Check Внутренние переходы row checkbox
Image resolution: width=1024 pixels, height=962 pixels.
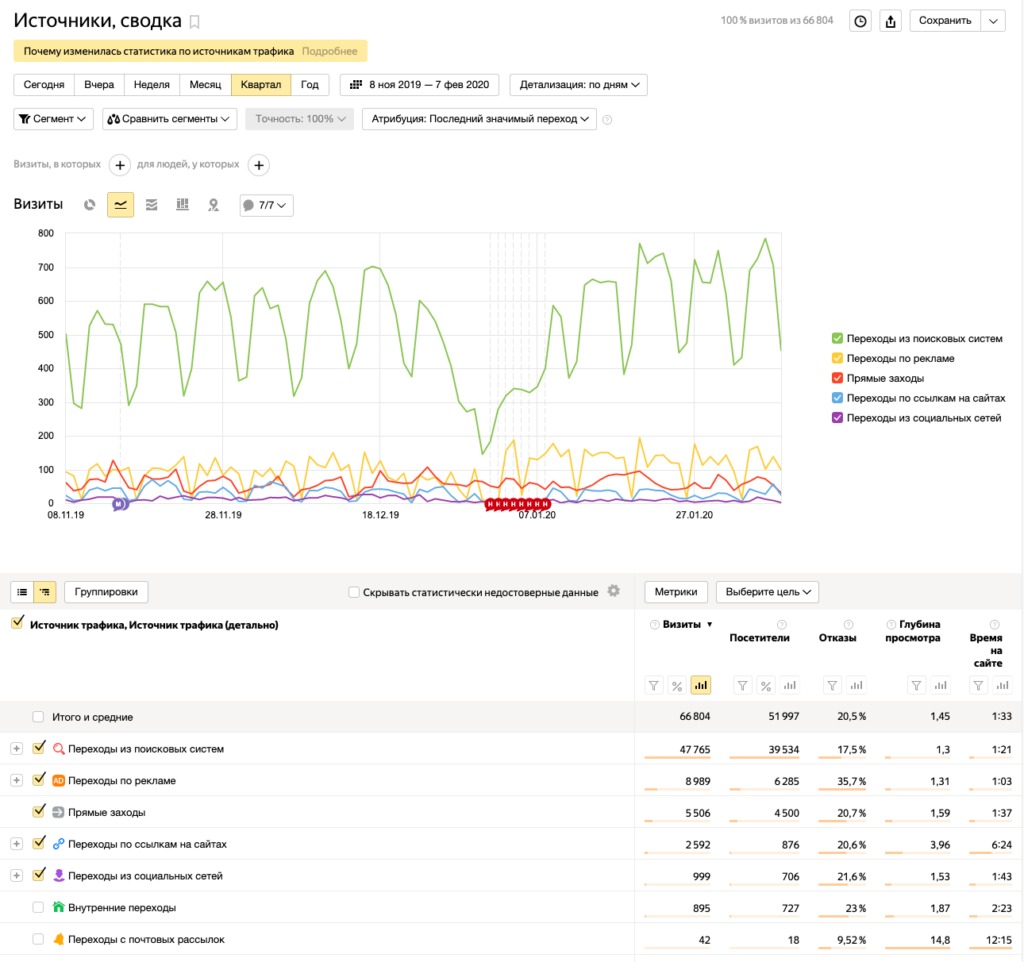[x=39, y=907]
